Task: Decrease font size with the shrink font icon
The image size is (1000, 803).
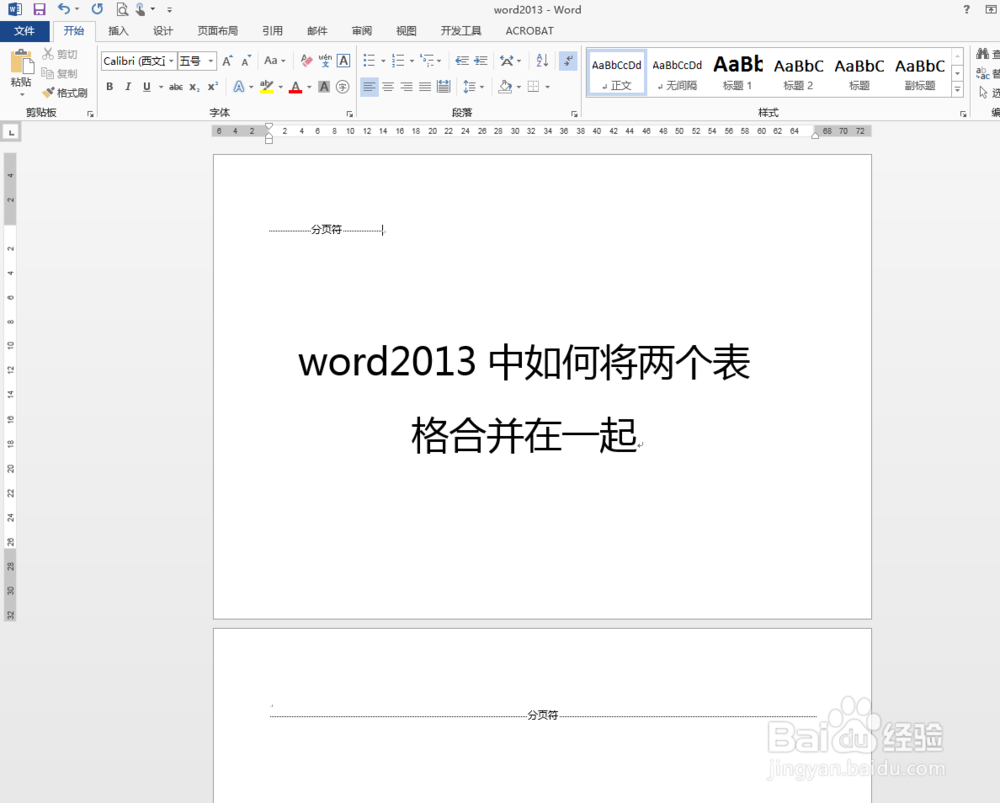Action: click(x=246, y=61)
